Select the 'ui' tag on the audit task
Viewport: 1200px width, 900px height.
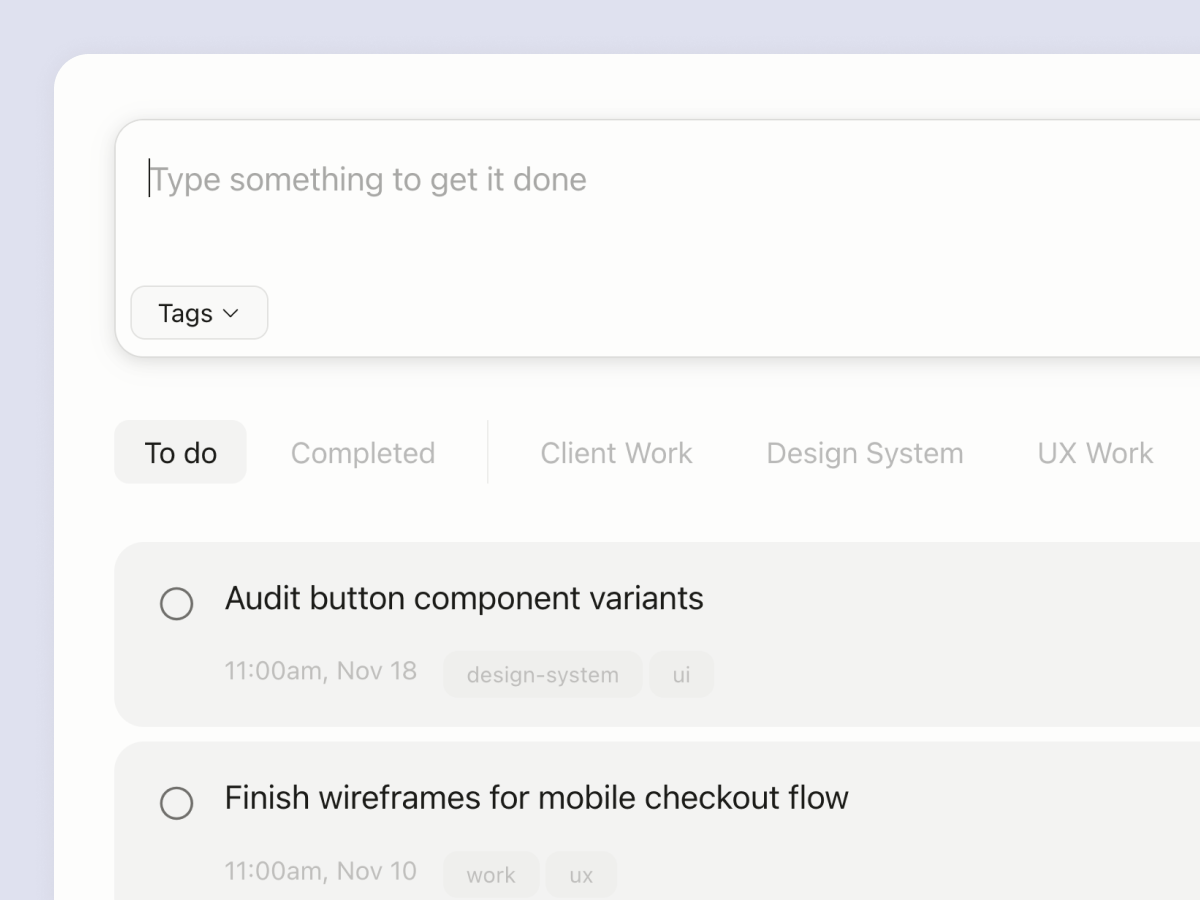coord(682,674)
